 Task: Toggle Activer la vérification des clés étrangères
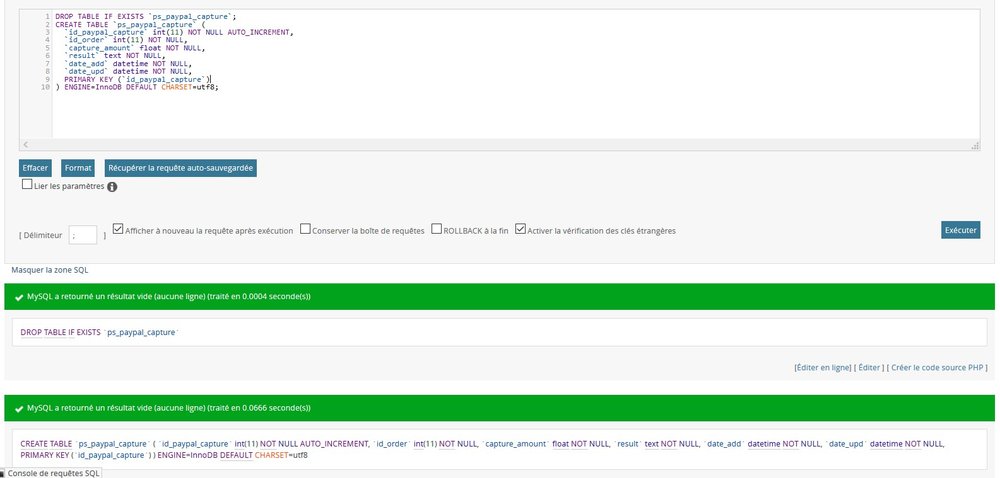(x=520, y=228)
